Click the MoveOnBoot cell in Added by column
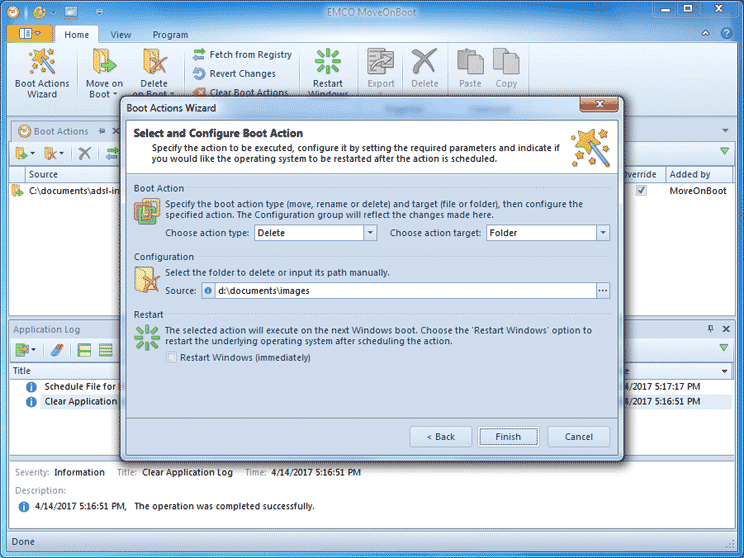The image size is (744, 558). tap(698, 191)
